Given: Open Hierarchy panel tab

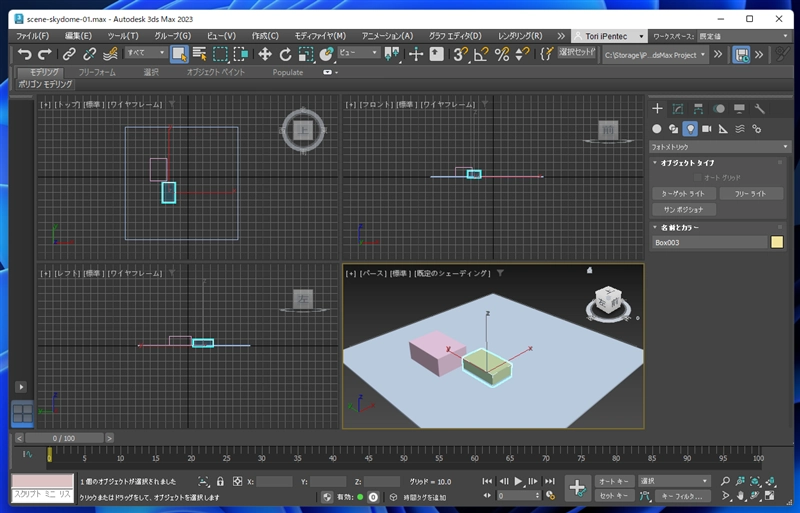Looking at the screenshot, I should point(698,109).
